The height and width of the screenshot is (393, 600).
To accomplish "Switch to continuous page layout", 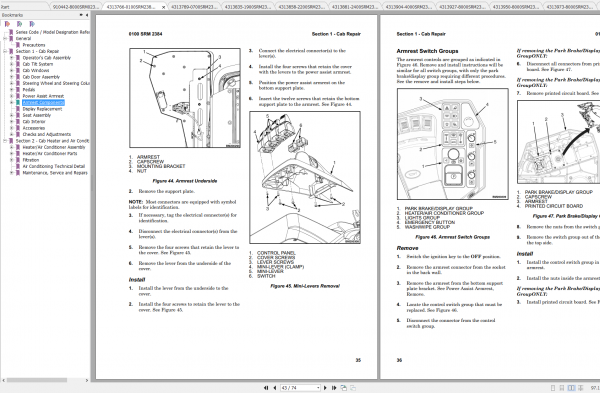I will (x=562, y=388).
